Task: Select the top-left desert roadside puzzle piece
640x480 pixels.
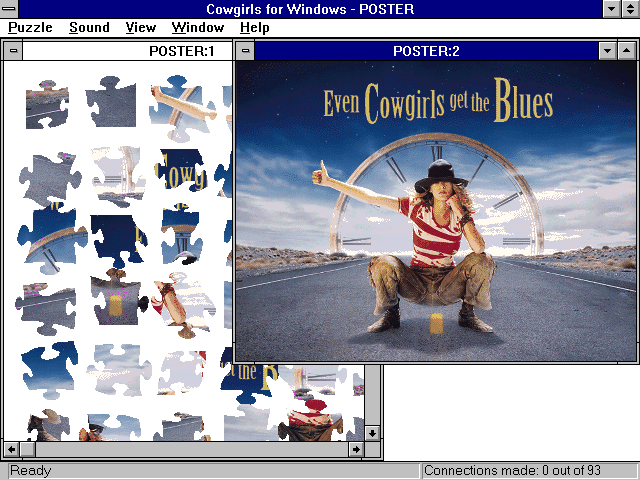Action: click(x=47, y=105)
